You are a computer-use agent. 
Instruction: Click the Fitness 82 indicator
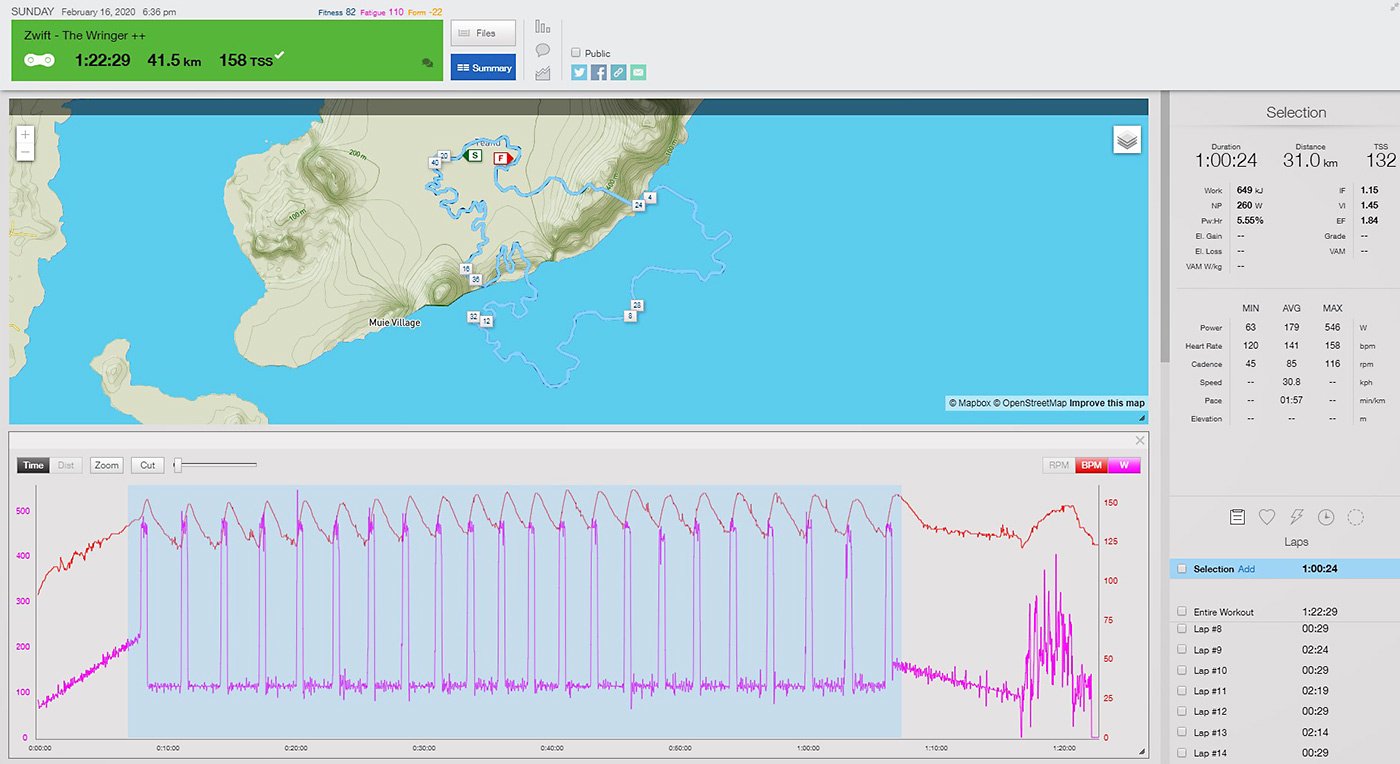click(336, 12)
